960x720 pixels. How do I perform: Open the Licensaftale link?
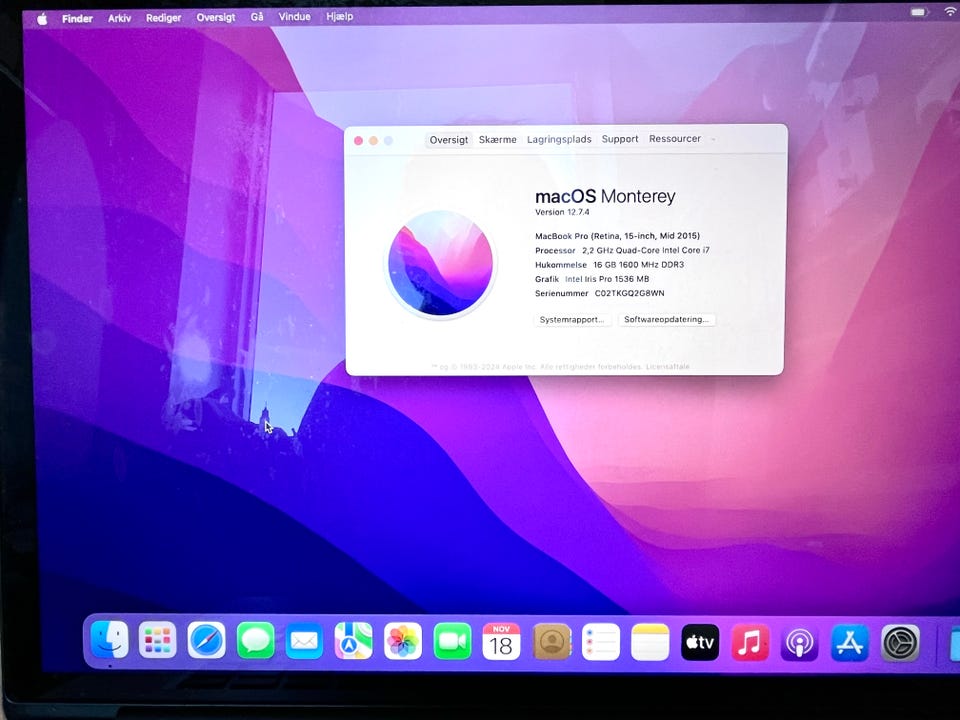[667, 367]
